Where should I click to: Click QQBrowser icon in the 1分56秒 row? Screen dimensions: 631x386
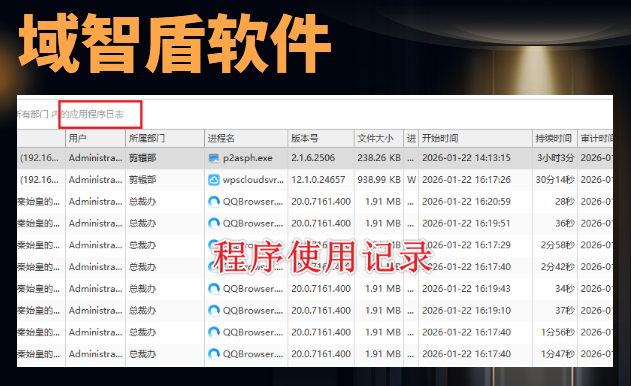tap(214, 332)
